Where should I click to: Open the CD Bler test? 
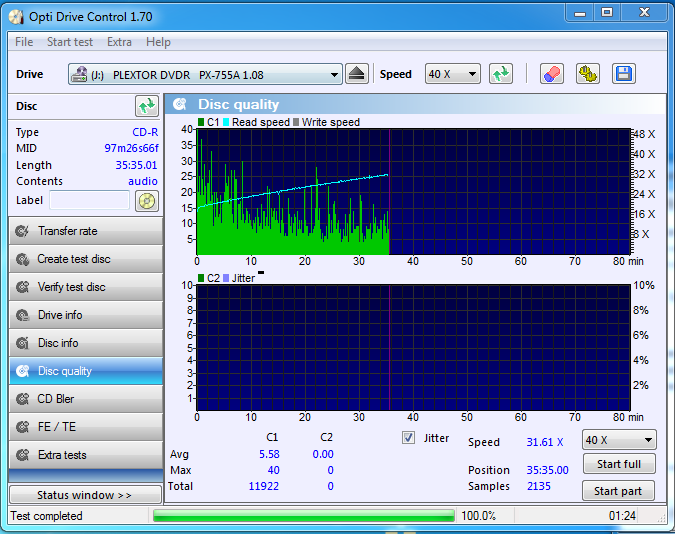coord(86,399)
